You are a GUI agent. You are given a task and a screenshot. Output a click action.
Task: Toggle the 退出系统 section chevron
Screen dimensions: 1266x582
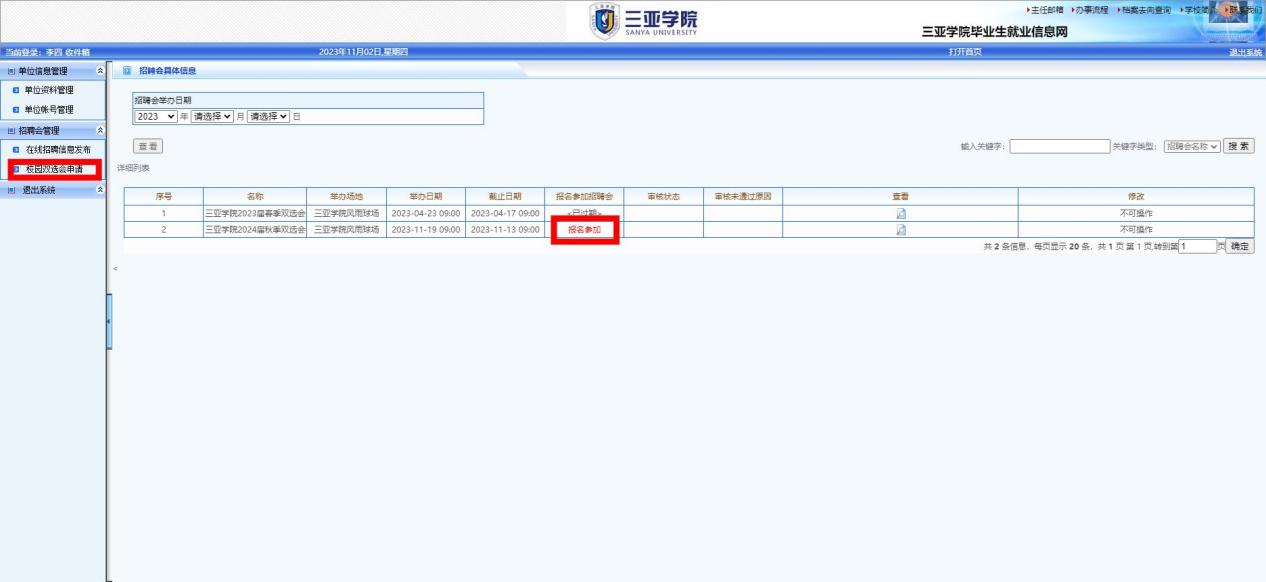[98, 189]
